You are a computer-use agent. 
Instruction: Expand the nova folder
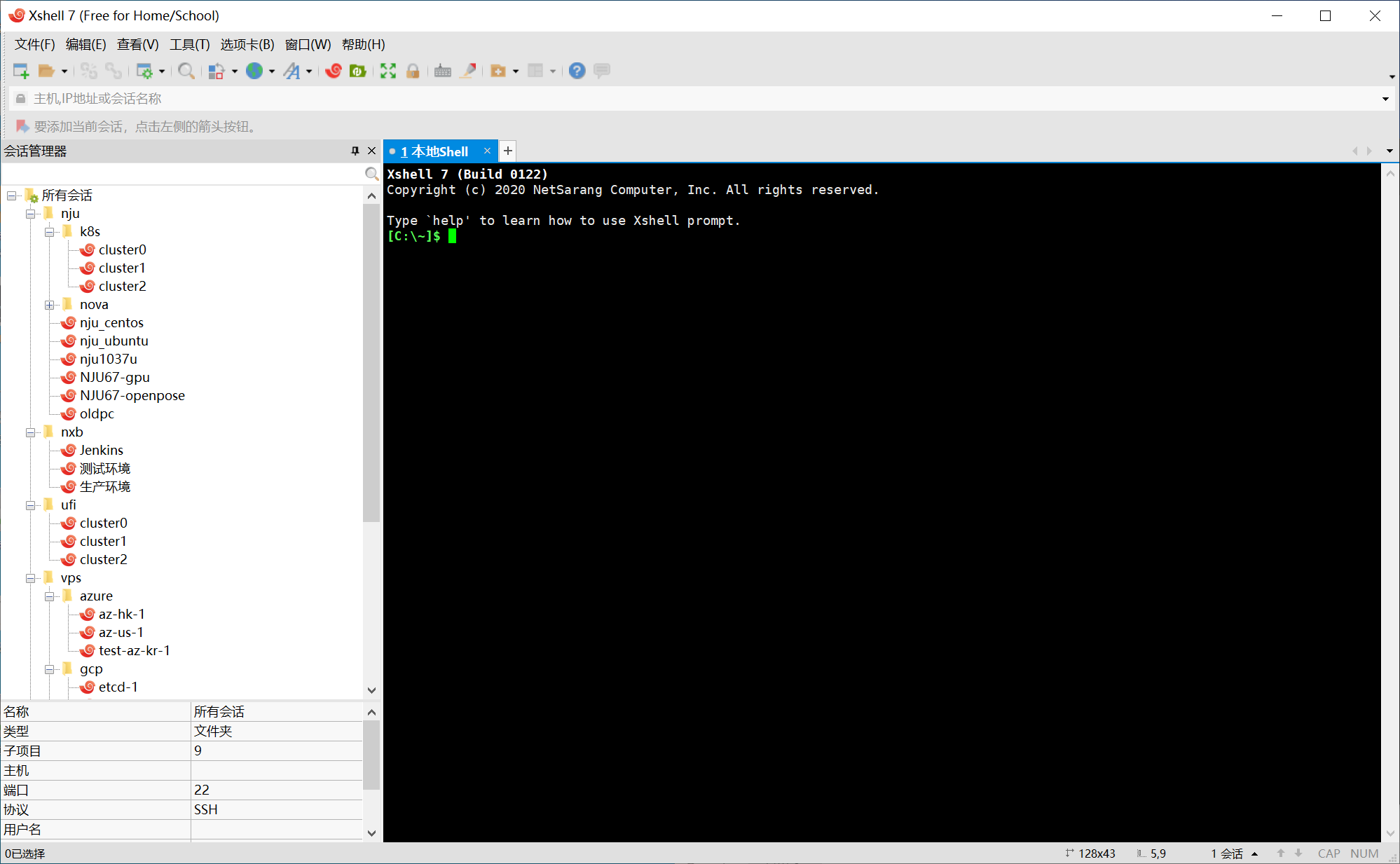(x=49, y=304)
